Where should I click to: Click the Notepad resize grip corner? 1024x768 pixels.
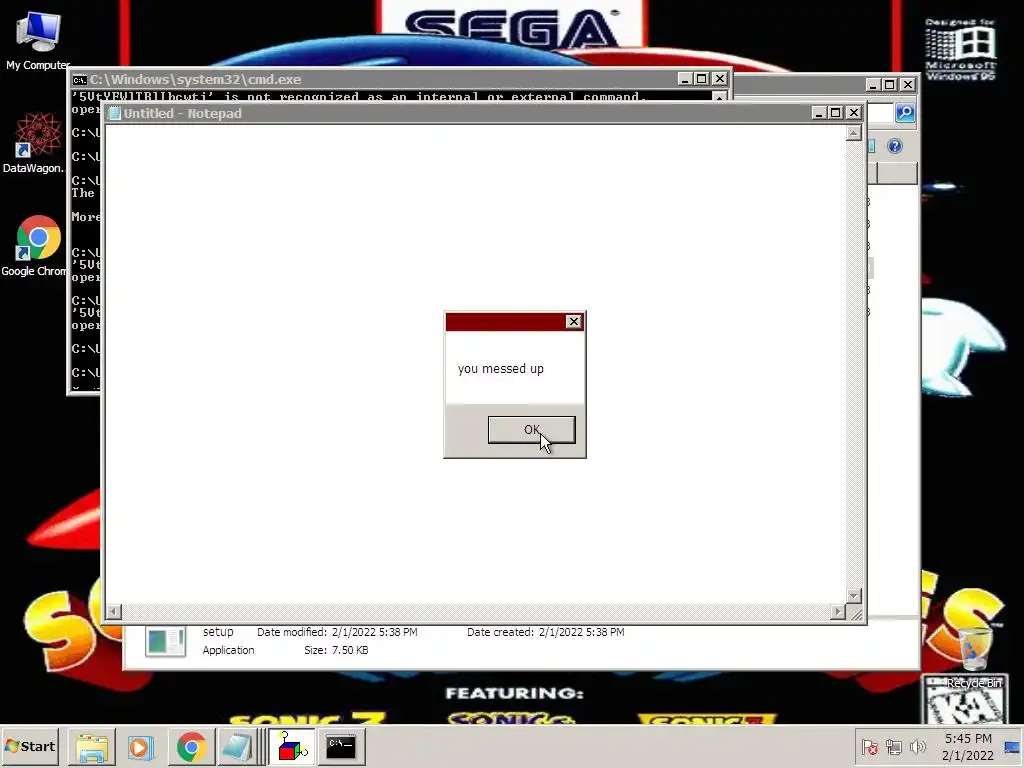point(855,613)
